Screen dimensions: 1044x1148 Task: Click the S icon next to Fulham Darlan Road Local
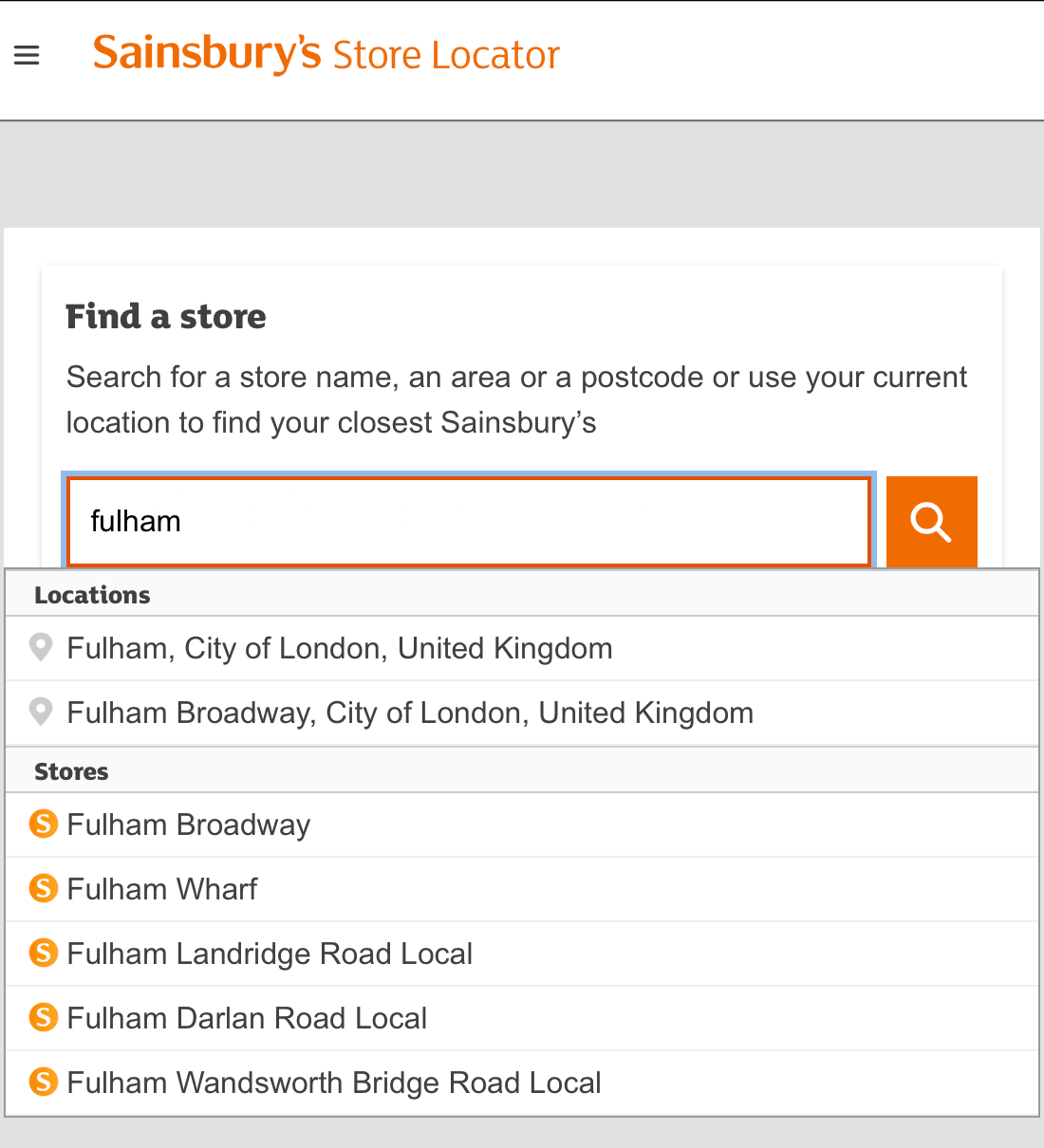[44, 1016]
